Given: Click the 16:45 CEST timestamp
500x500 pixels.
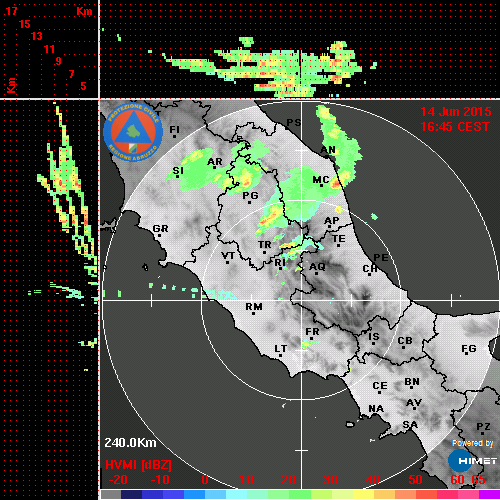Looking at the screenshot, I should [x=455, y=127].
